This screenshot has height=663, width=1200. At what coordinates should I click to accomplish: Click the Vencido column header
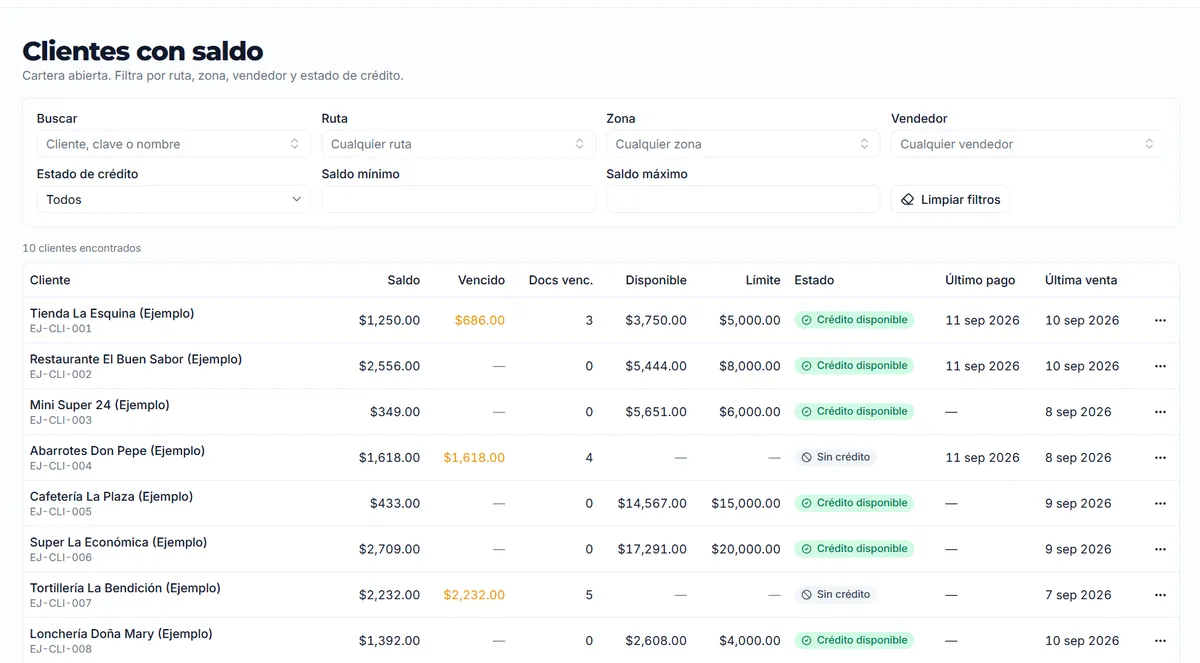(x=481, y=281)
